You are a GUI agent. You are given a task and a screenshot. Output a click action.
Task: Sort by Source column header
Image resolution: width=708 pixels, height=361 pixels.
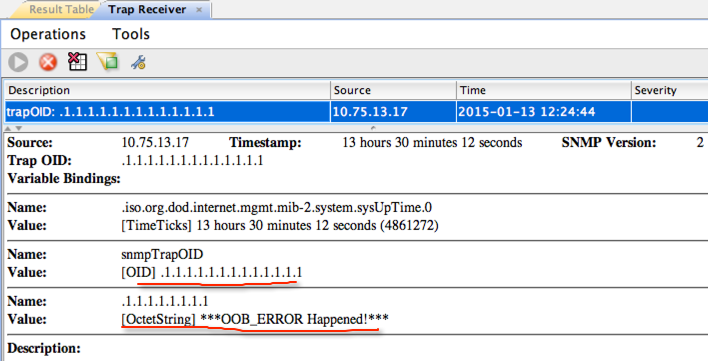point(393,90)
